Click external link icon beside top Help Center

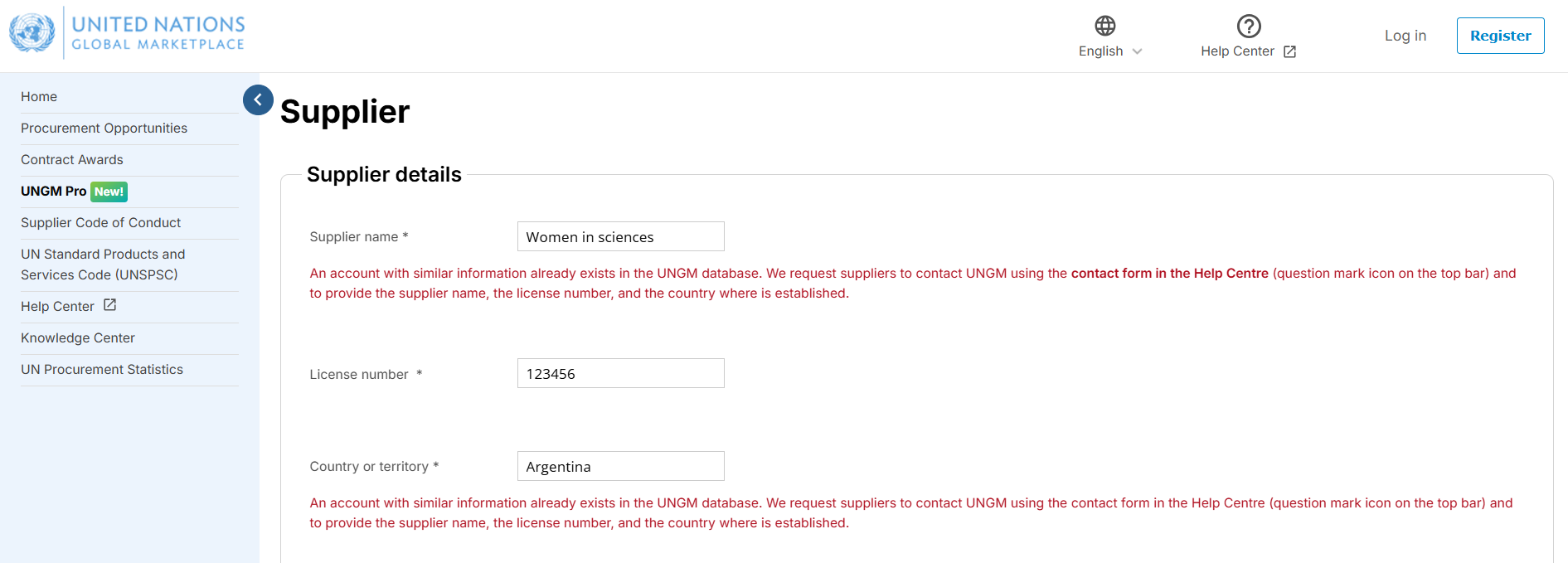1289,51
